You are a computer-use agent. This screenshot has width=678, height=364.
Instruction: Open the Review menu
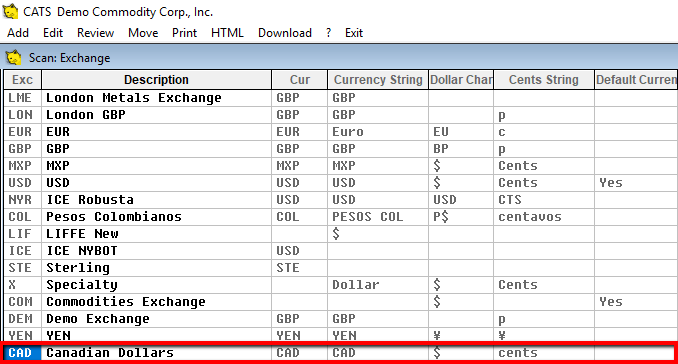96,33
